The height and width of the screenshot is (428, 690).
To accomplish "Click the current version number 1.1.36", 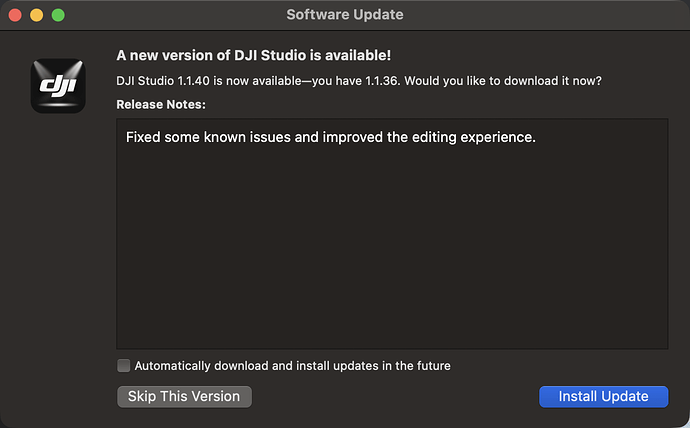I will click(383, 81).
